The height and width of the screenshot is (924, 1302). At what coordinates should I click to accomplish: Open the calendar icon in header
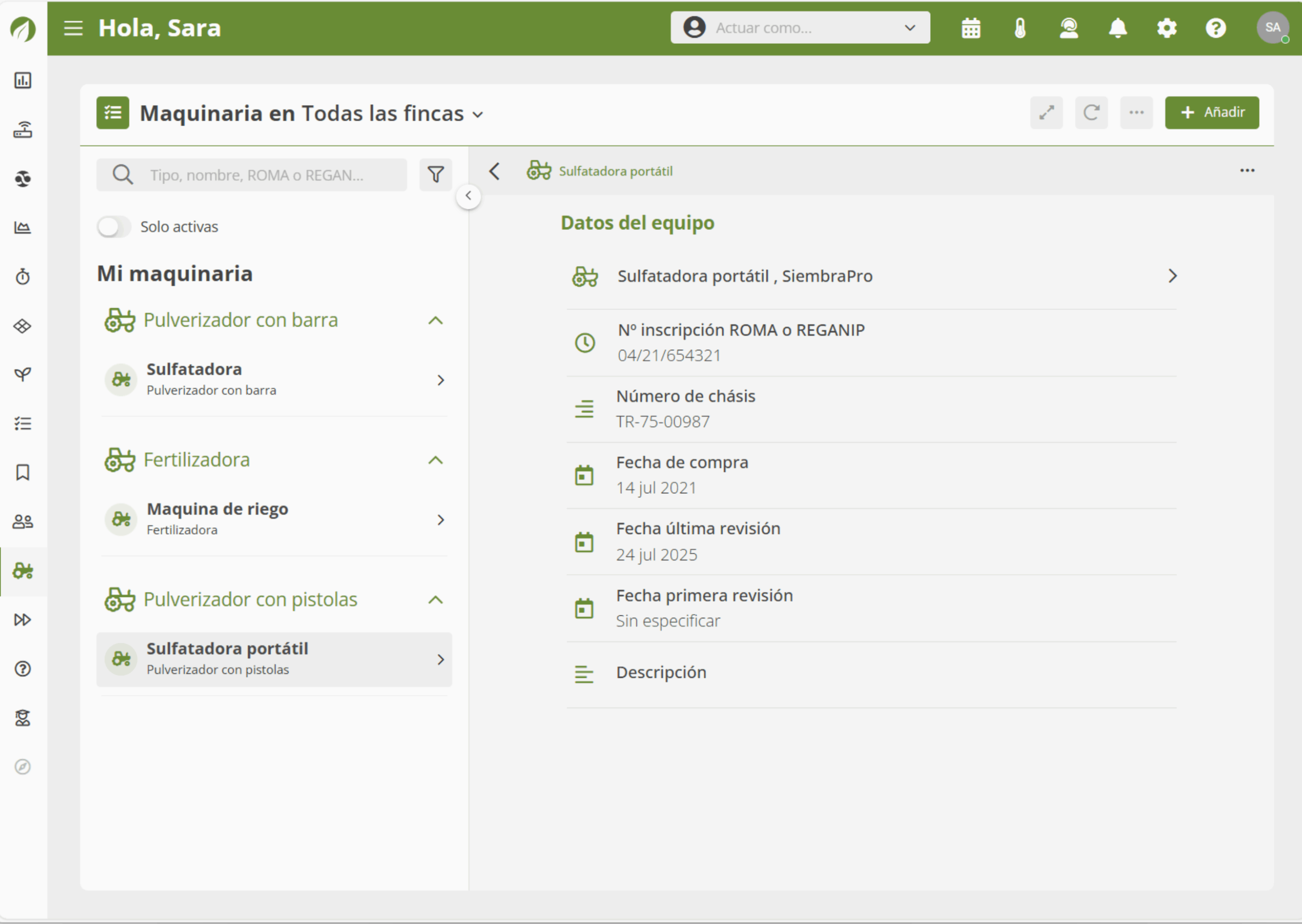pos(970,28)
